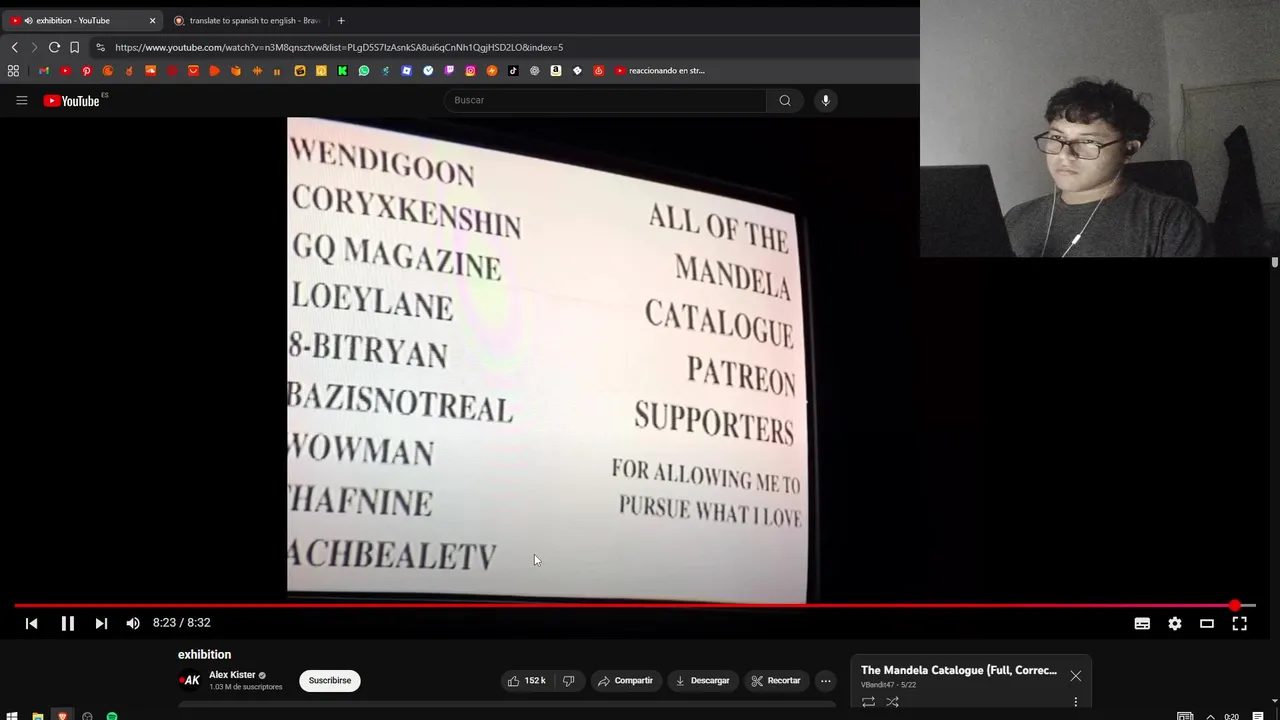Open a new browser tab
1280x720 pixels.
point(341,20)
